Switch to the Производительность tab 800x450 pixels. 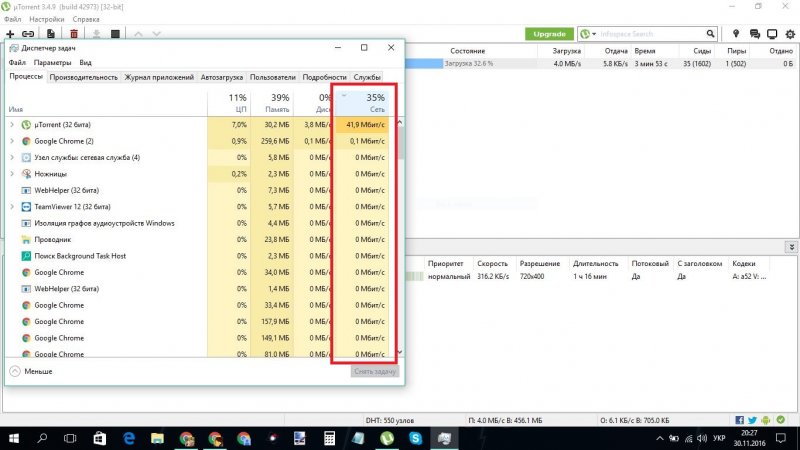point(83,77)
